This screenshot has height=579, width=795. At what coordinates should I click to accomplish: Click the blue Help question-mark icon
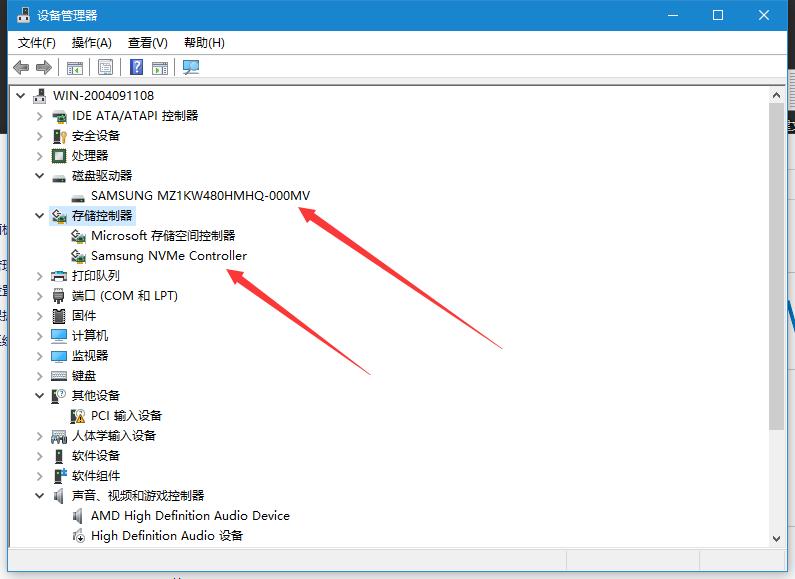point(136,67)
